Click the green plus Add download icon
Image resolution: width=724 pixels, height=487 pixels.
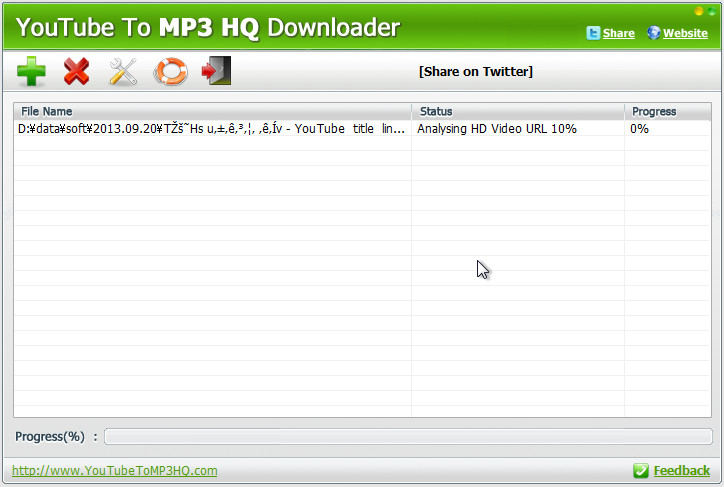[x=31, y=71]
